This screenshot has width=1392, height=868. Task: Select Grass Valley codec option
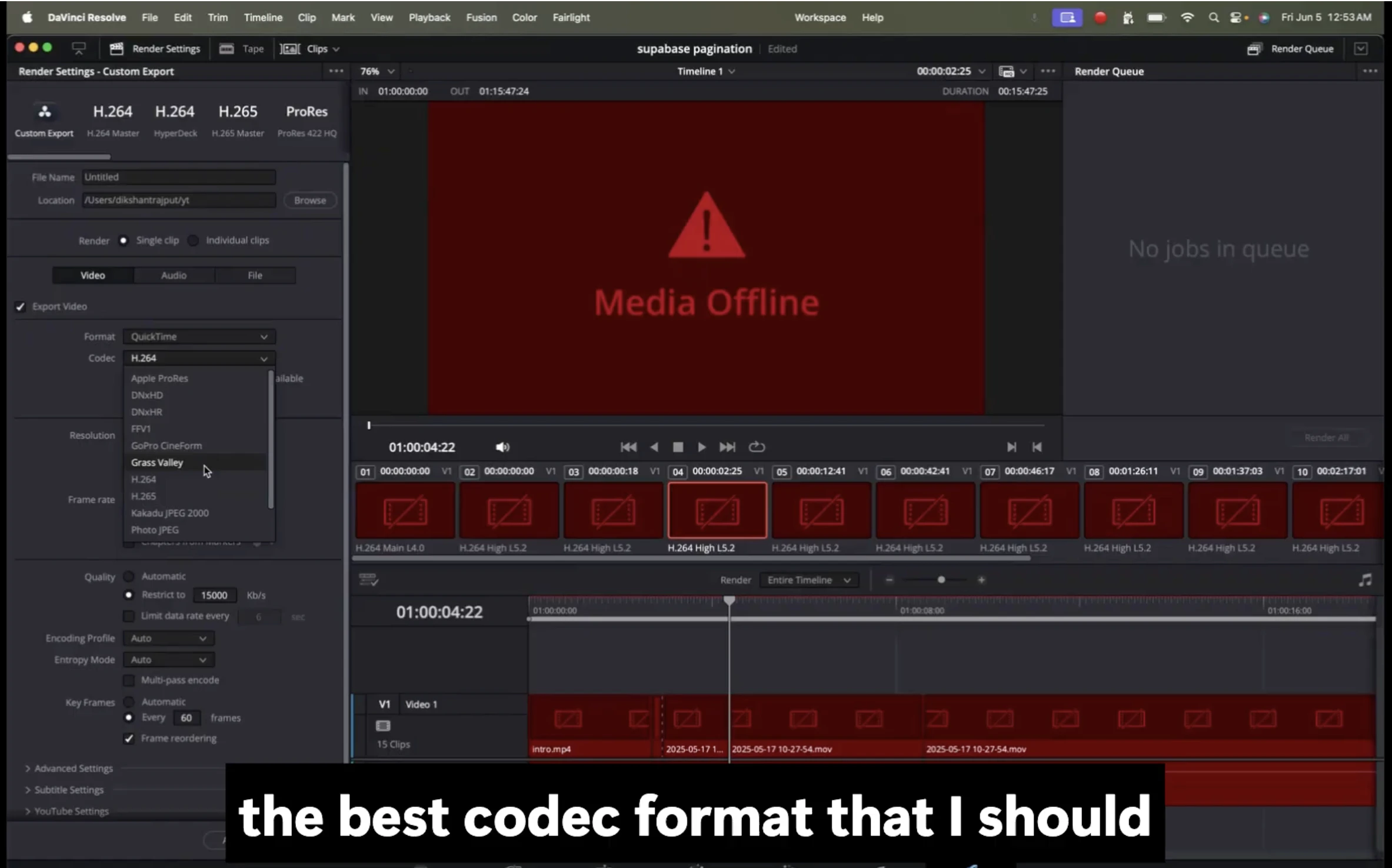pos(195,463)
